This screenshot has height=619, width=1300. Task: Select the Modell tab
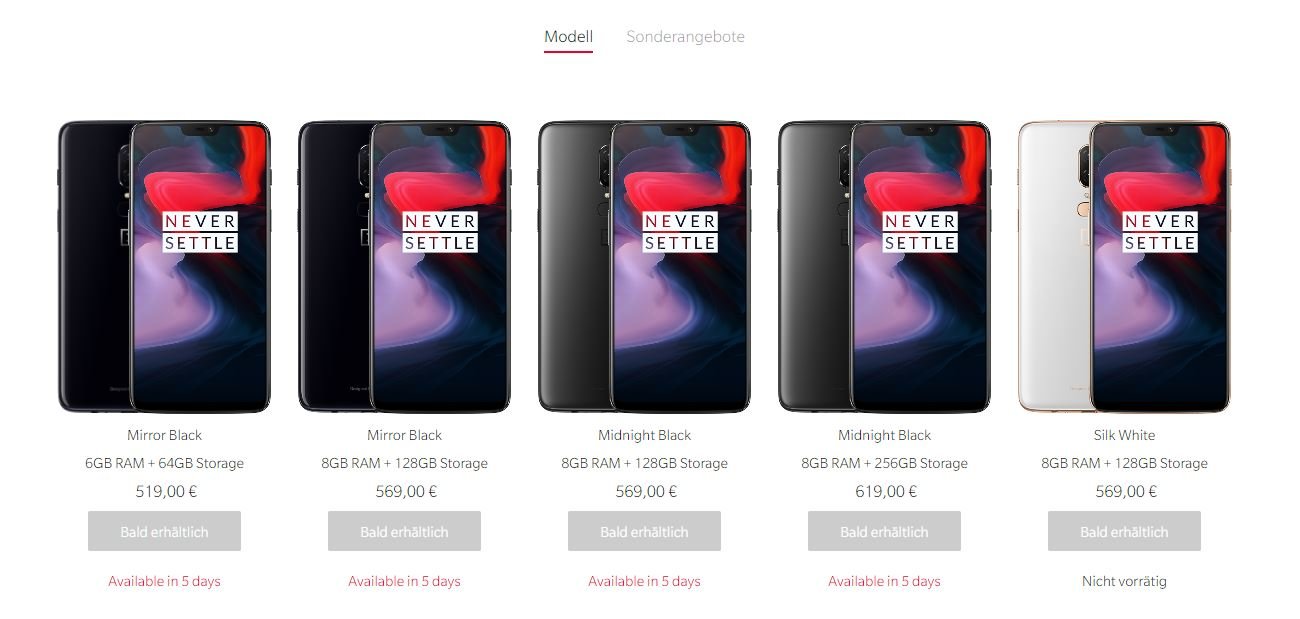tap(568, 37)
